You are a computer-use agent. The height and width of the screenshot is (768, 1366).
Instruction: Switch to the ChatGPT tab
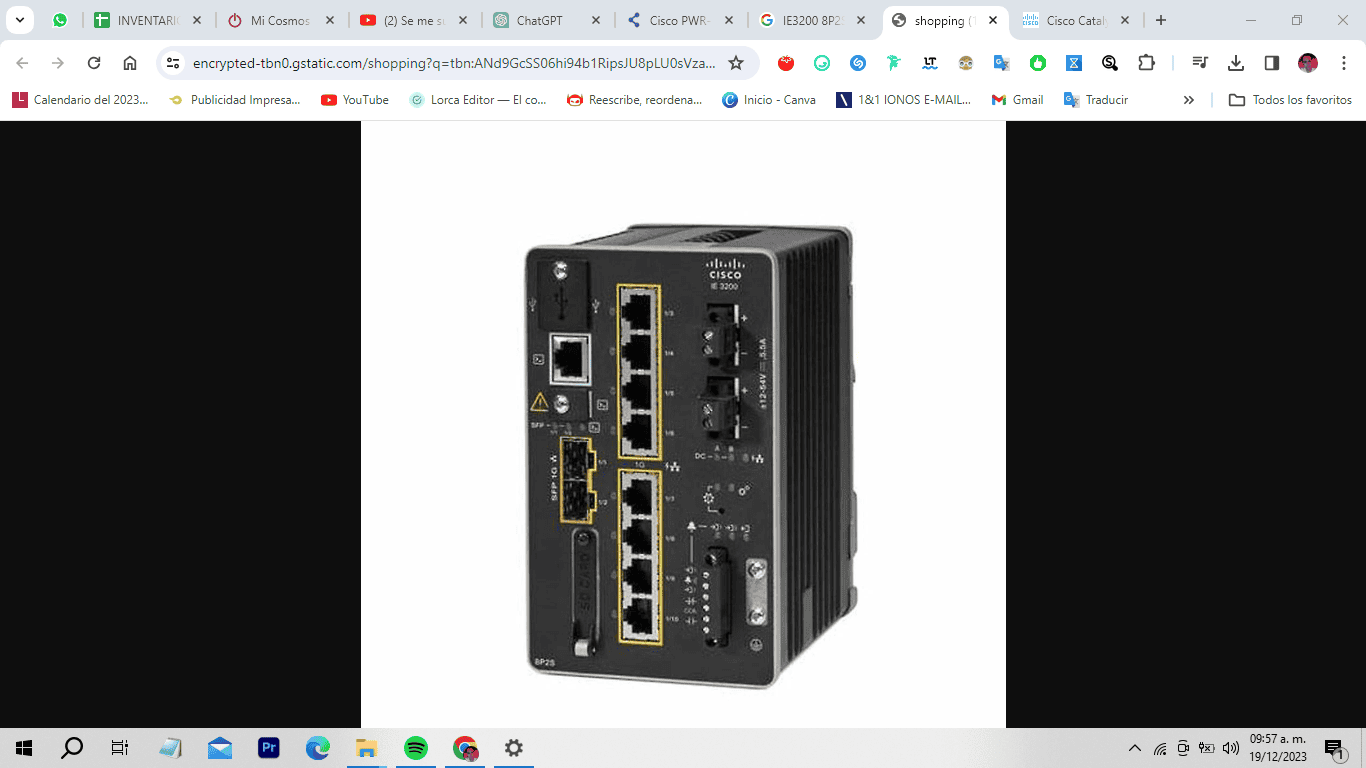coord(547,20)
